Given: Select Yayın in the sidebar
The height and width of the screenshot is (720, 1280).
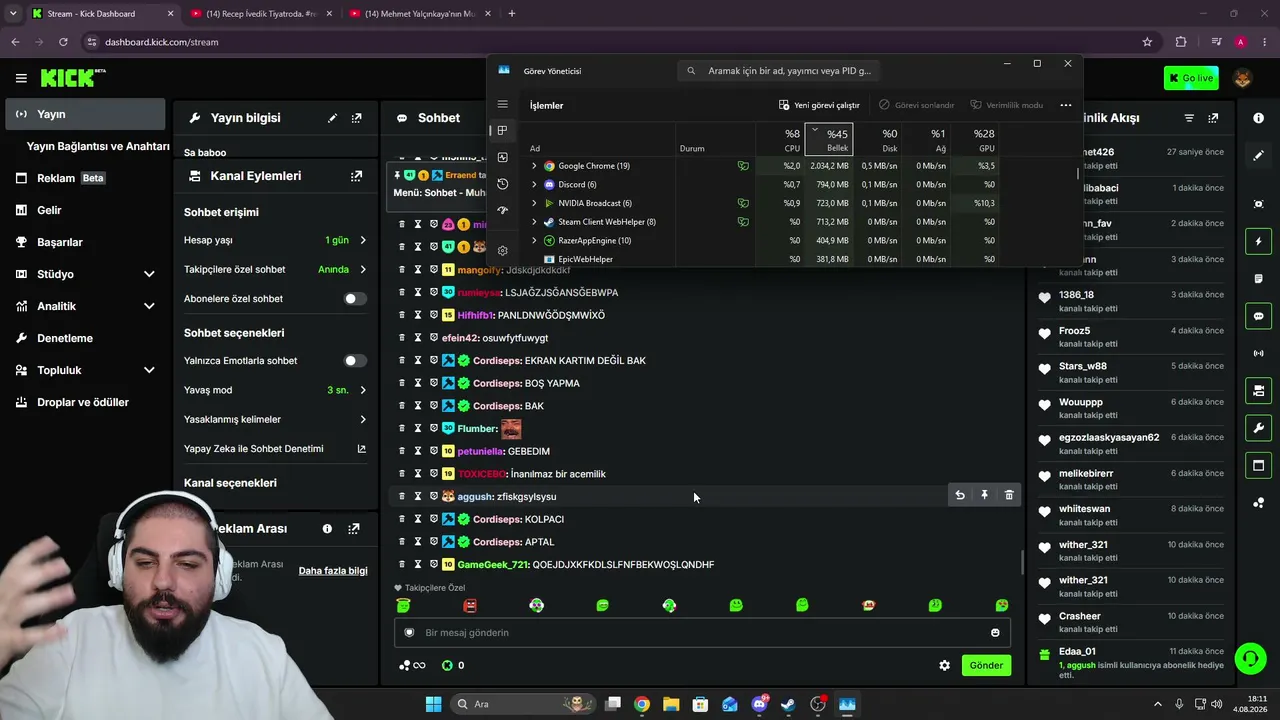Looking at the screenshot, I should pyautogui.click(x=84, y=114).
